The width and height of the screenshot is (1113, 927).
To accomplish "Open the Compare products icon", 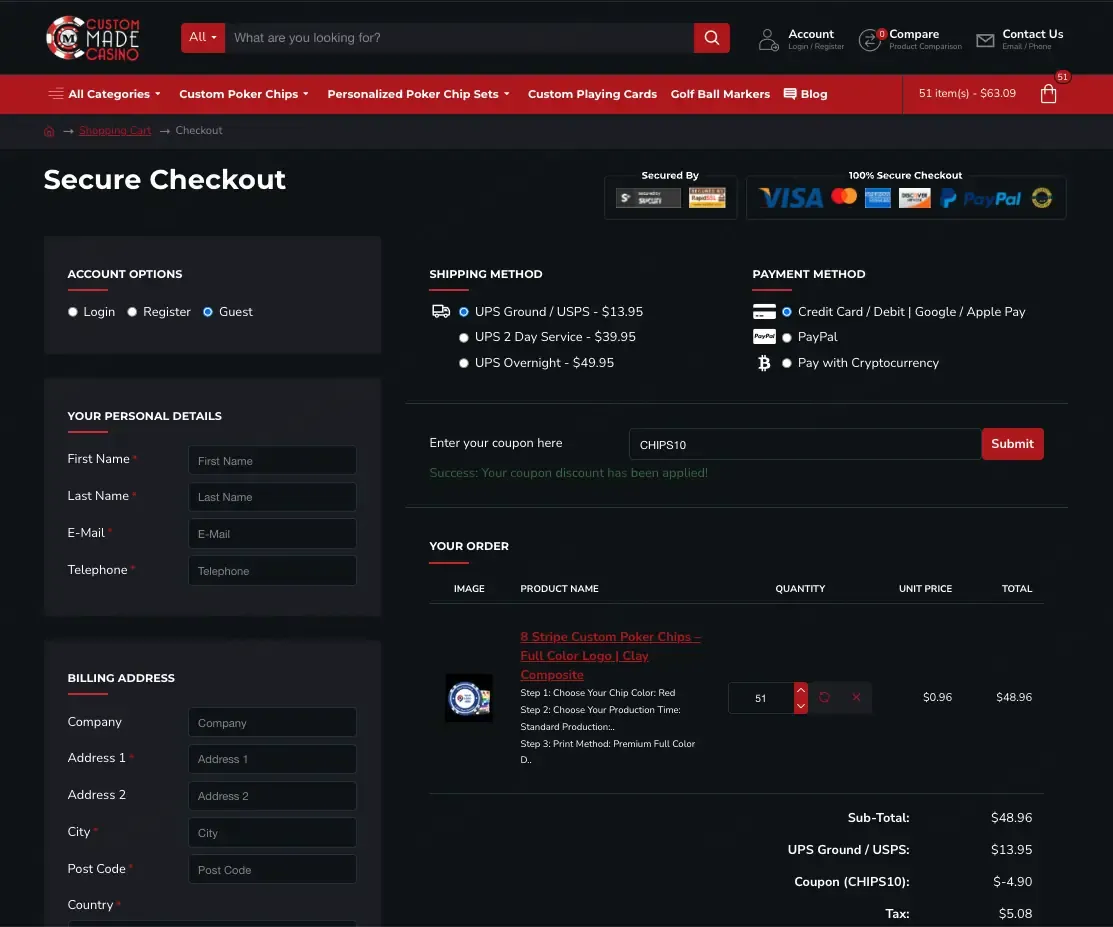I will click(x=870, y=40).
